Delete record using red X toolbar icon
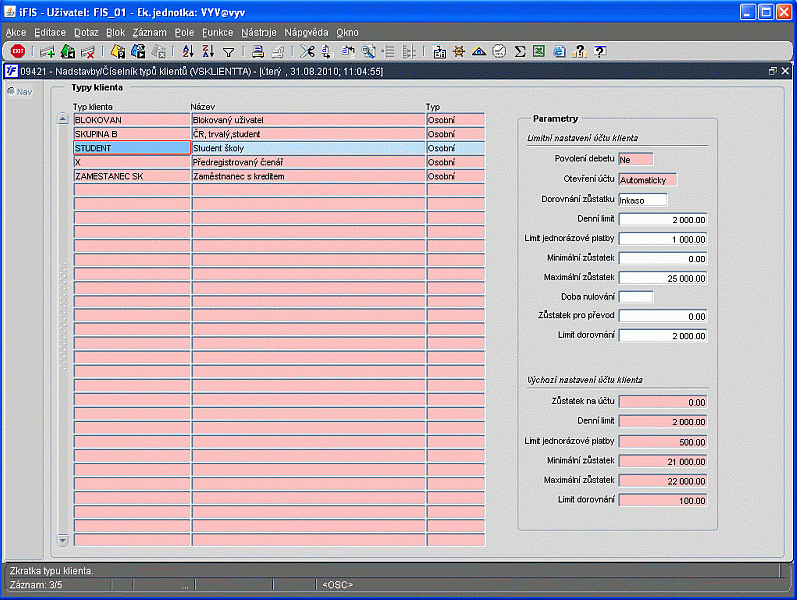Screen dimensions: 797x600 click(x=88, y=51)
